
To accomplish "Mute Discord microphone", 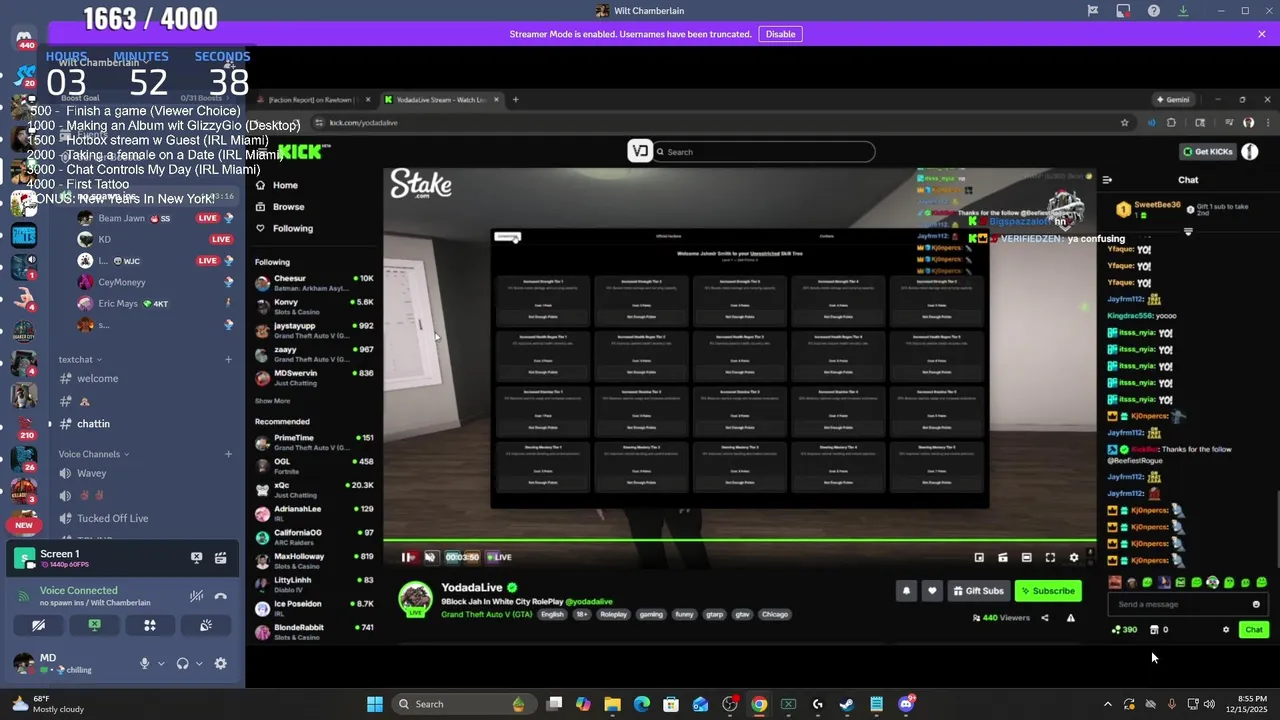I will click(x=145, y=663).
